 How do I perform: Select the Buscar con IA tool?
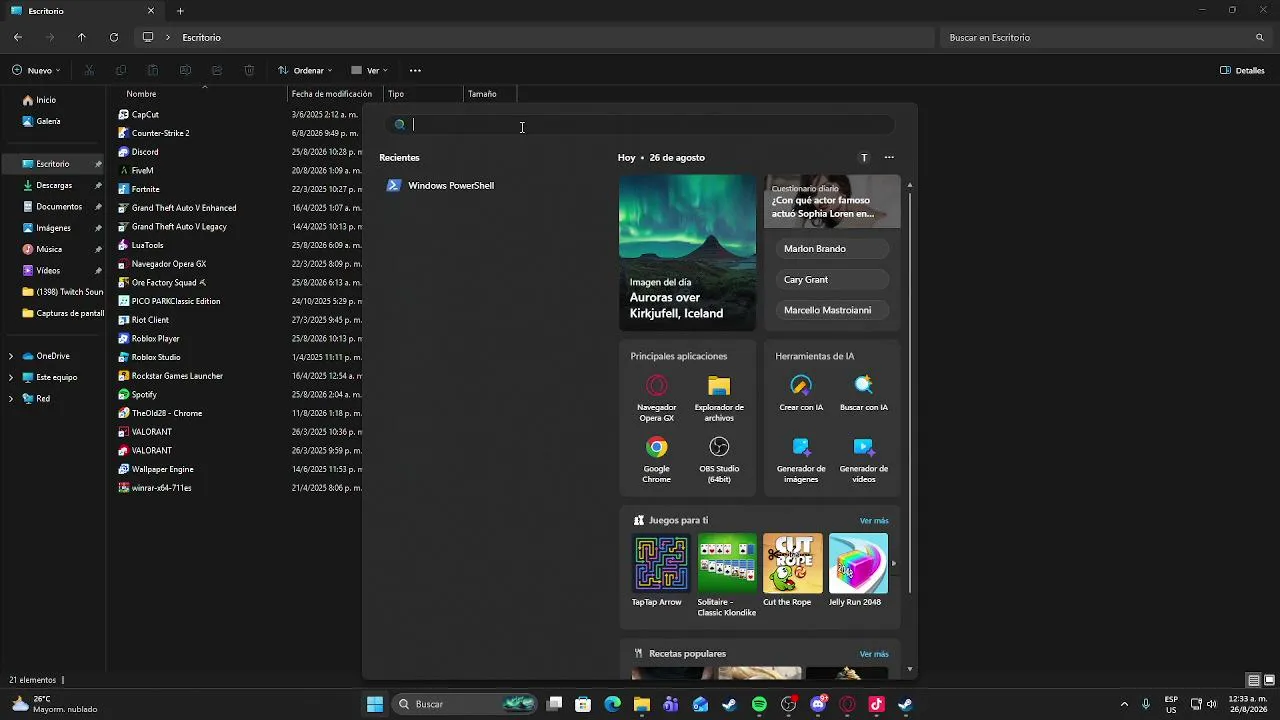[x=864, y=392]
